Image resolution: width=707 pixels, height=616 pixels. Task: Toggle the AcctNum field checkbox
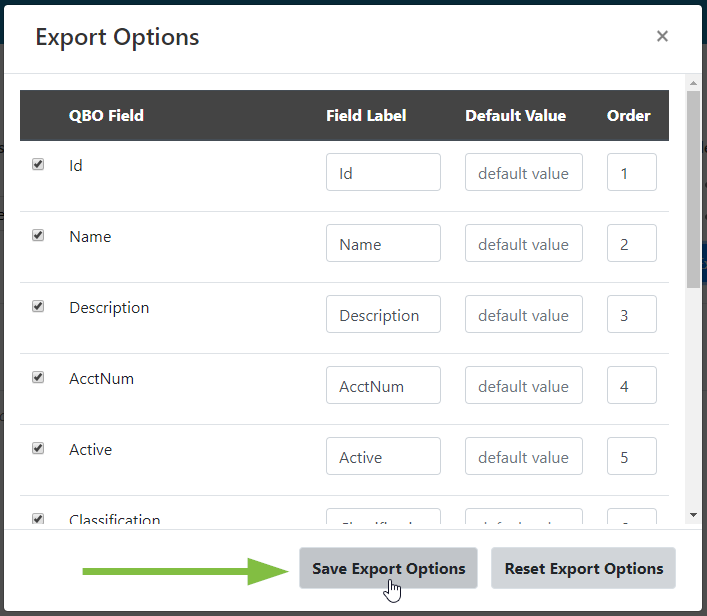point(38,377)
